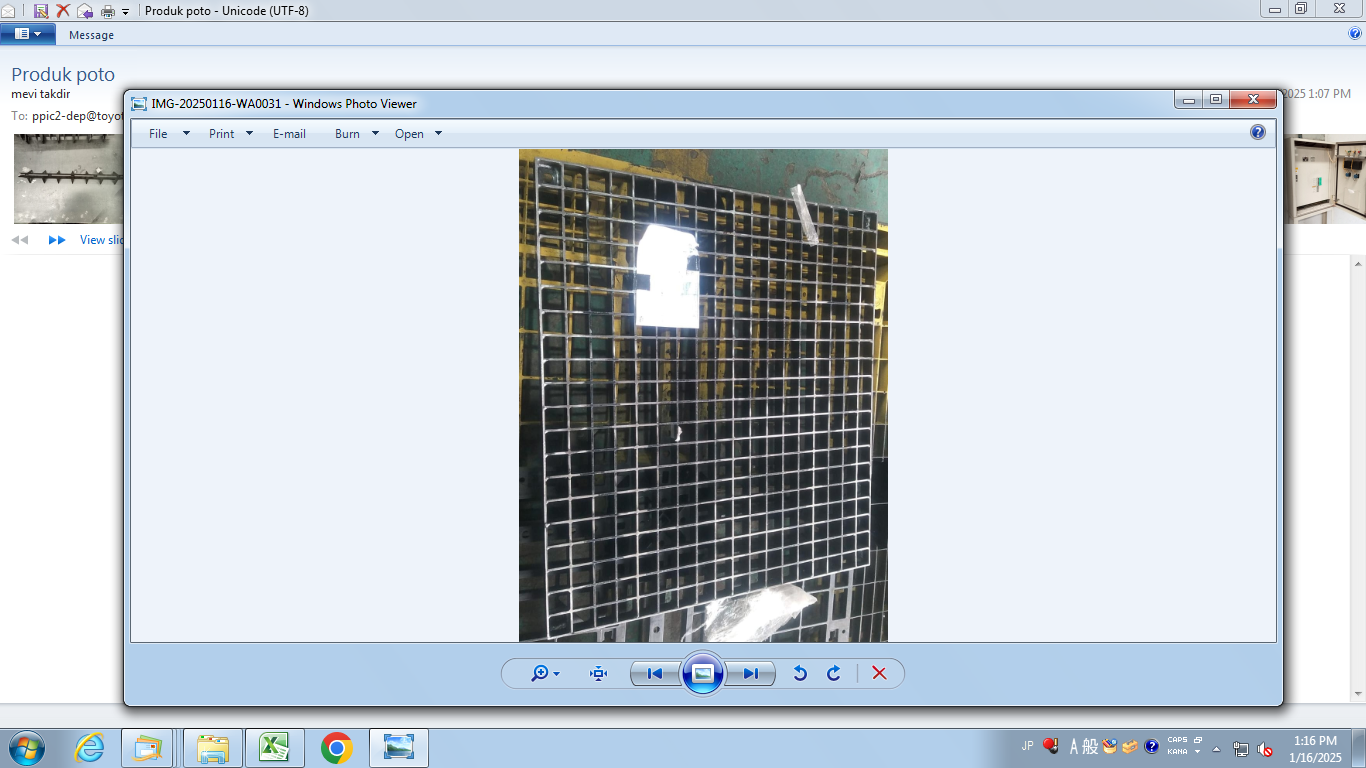Open Excel from the taskbar
The height and width of the screenshot is (768, 1366).
(275, 747)
